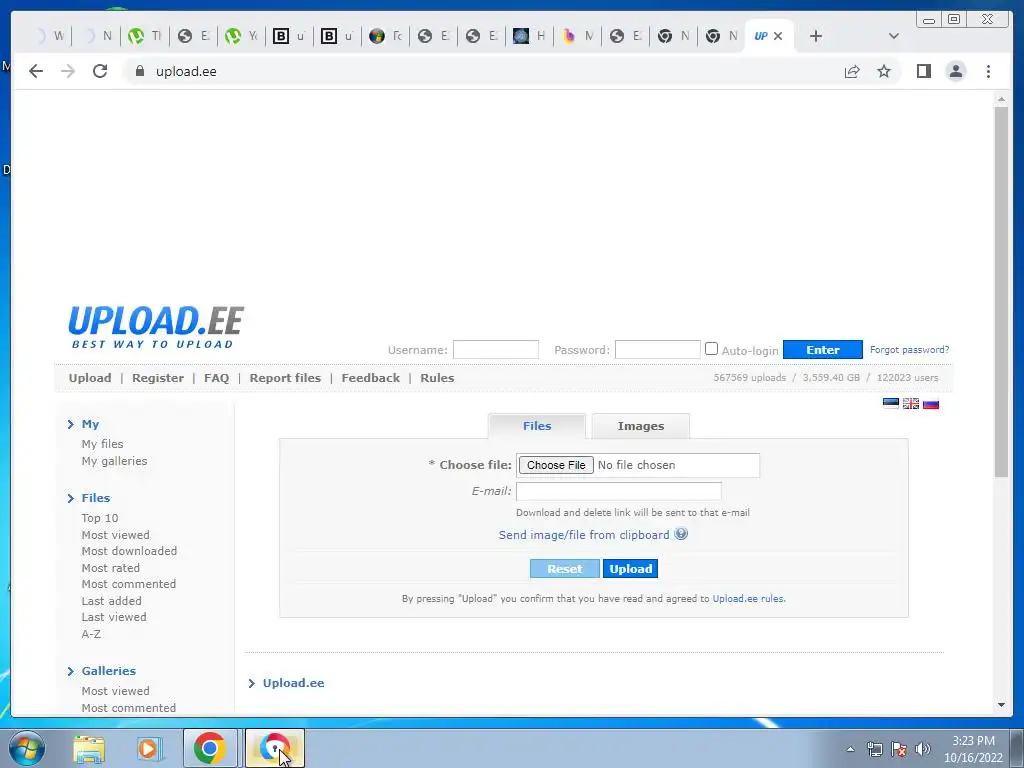Reload the upload.ee page
This screenshot has height=768, width=1024.
(x=100, y=71)
